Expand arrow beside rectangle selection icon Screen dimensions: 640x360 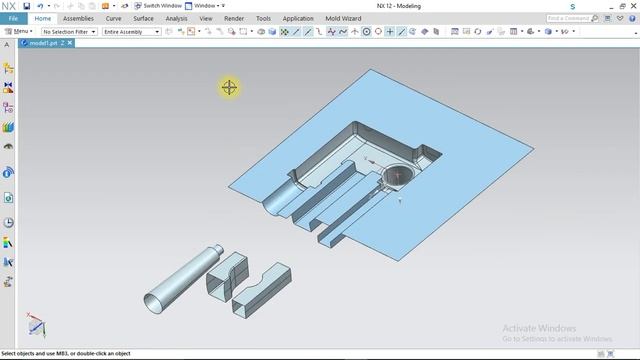point(251,31)
